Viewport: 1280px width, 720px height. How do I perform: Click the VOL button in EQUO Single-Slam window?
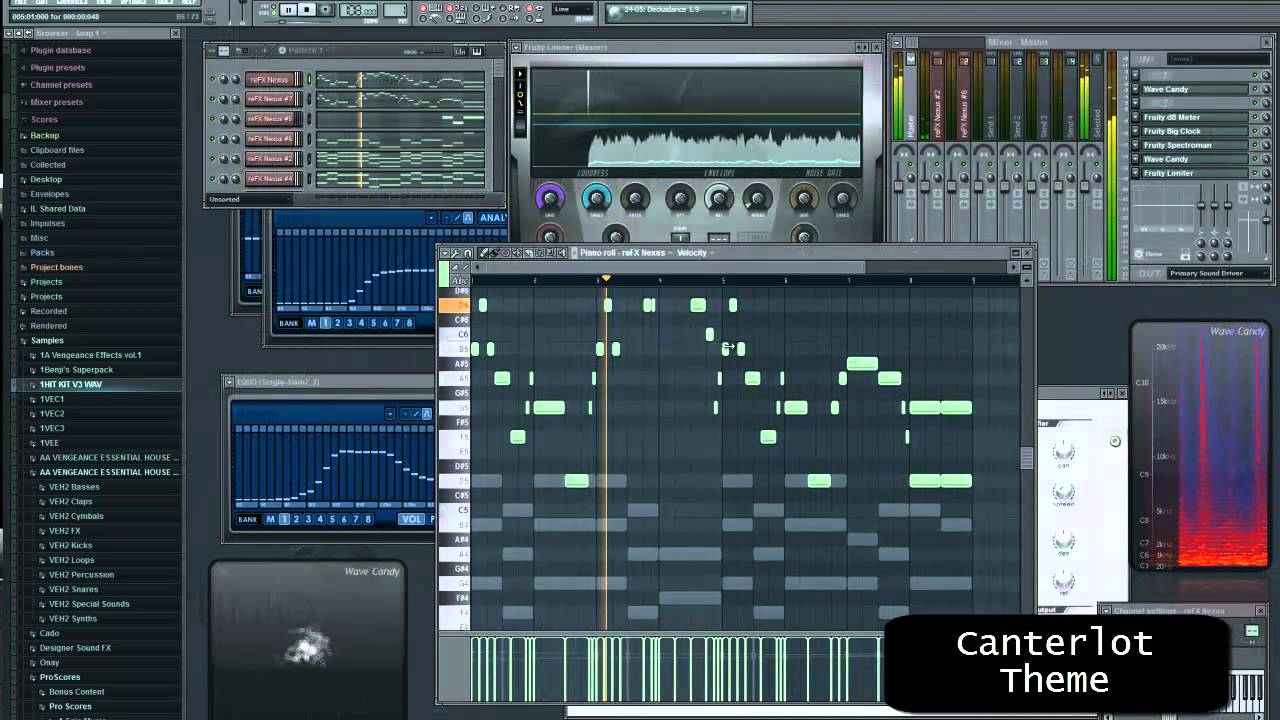point(412,519)
